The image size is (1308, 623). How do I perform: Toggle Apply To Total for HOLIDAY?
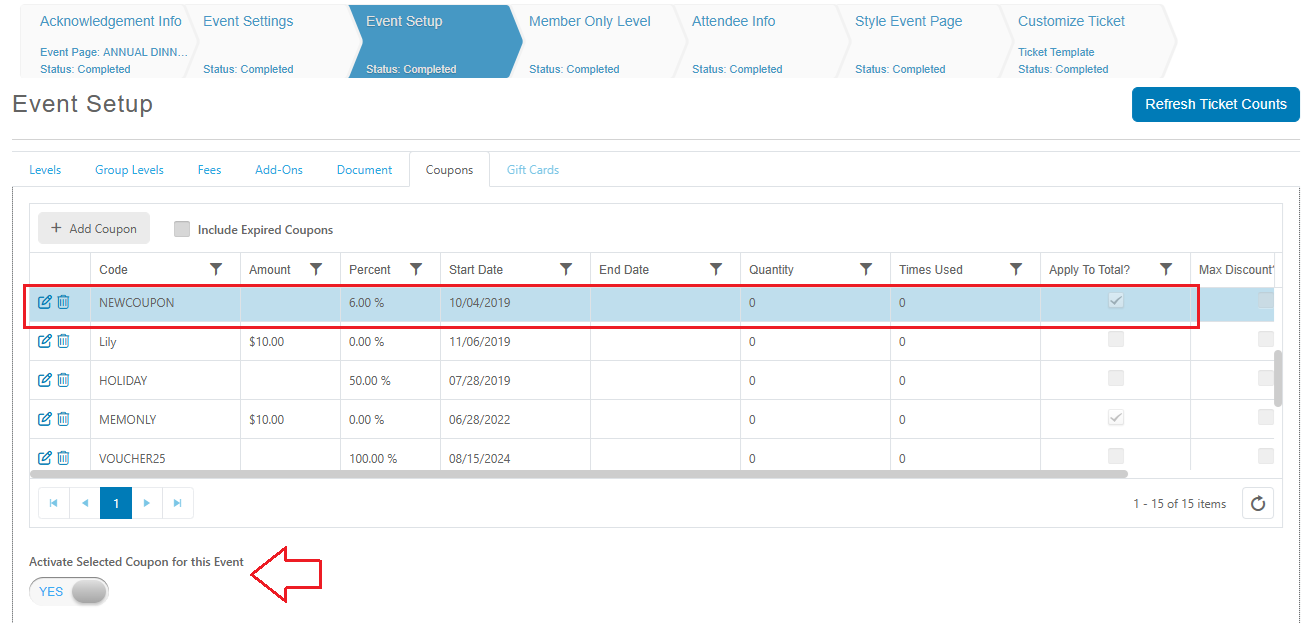1116,378
